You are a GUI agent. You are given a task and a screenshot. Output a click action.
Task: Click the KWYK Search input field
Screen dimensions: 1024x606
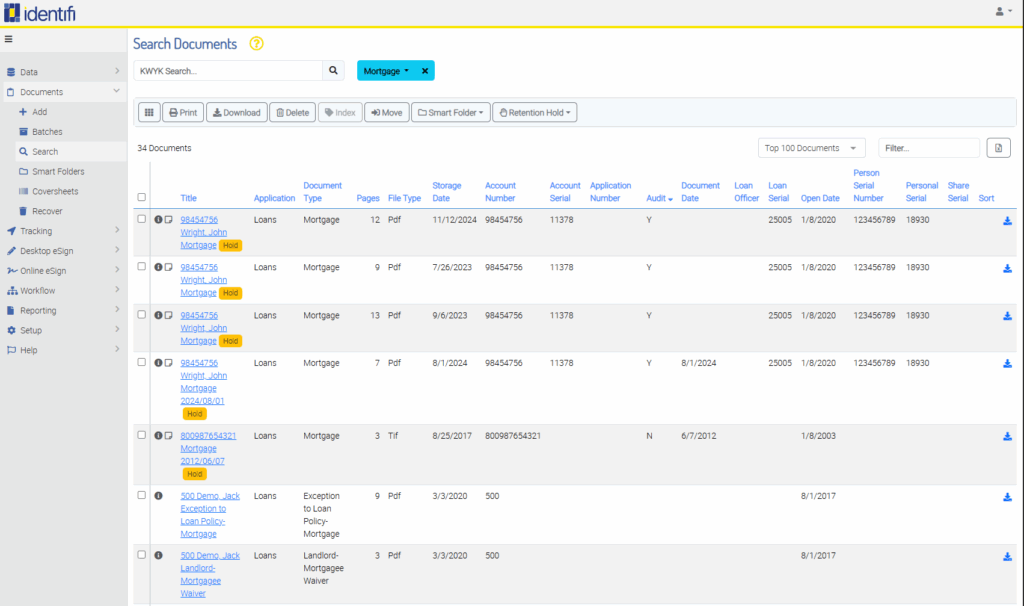click(228, 71)
